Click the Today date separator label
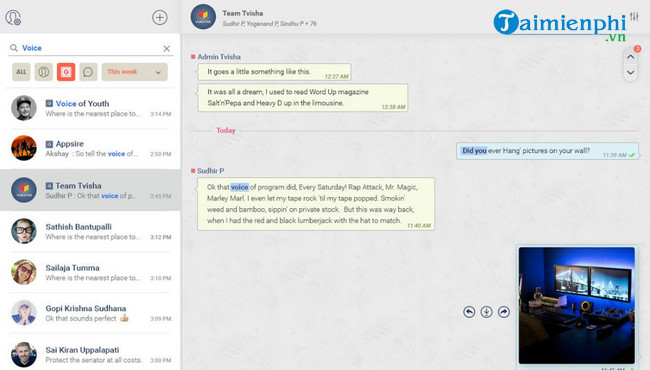650x370 pixels. coord(226,131)
